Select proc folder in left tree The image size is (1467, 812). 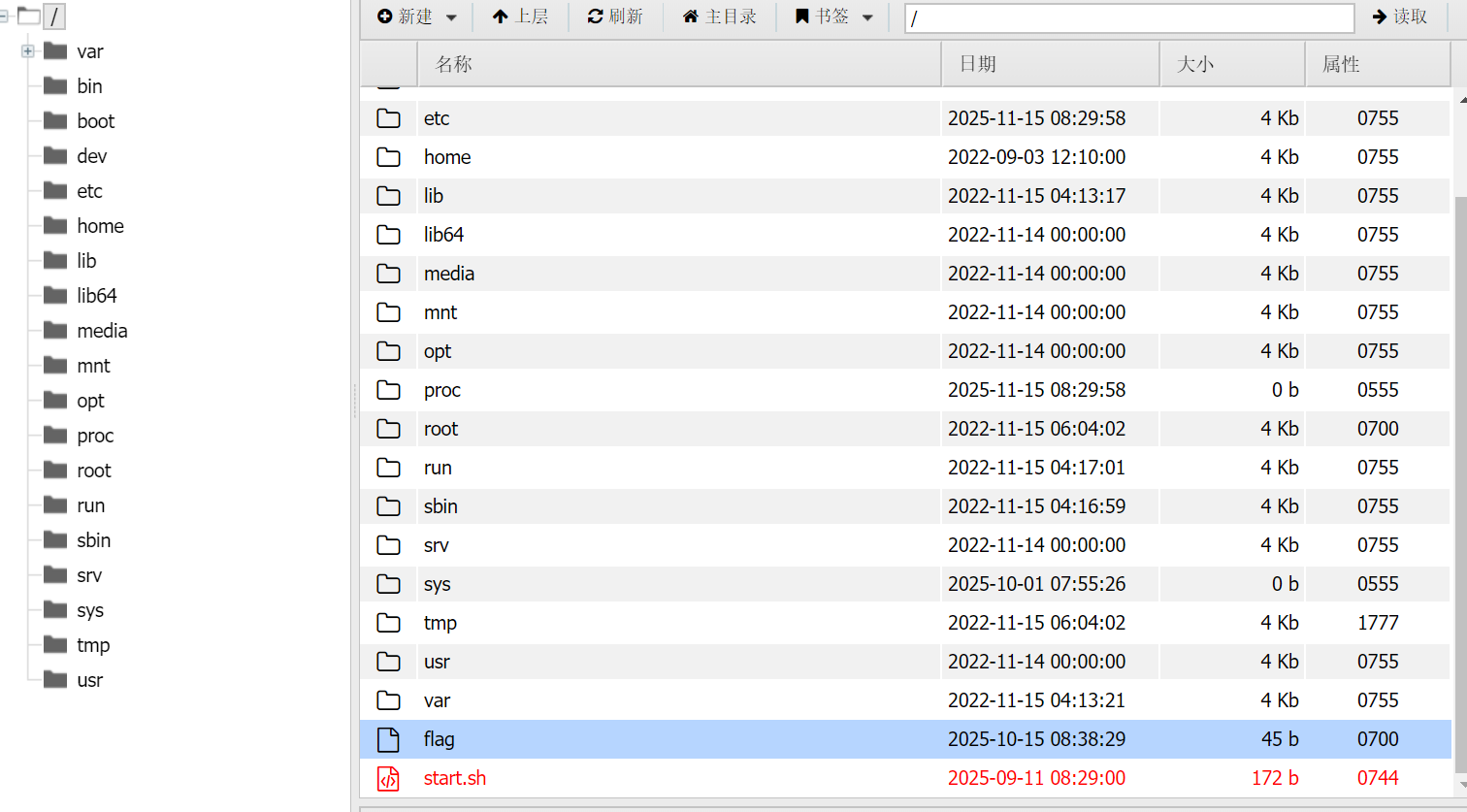click(95, 436)
